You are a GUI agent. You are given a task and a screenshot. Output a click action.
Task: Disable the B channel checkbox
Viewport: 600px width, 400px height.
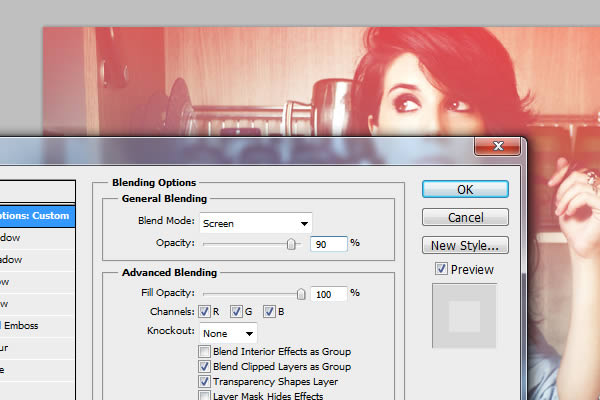tap(270, 312)
